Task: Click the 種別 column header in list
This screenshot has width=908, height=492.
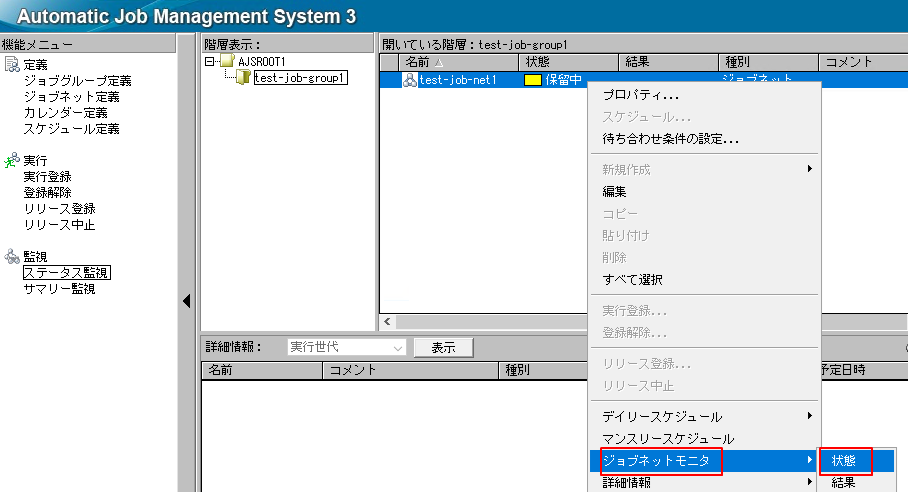Action: (x=768, y=62)
